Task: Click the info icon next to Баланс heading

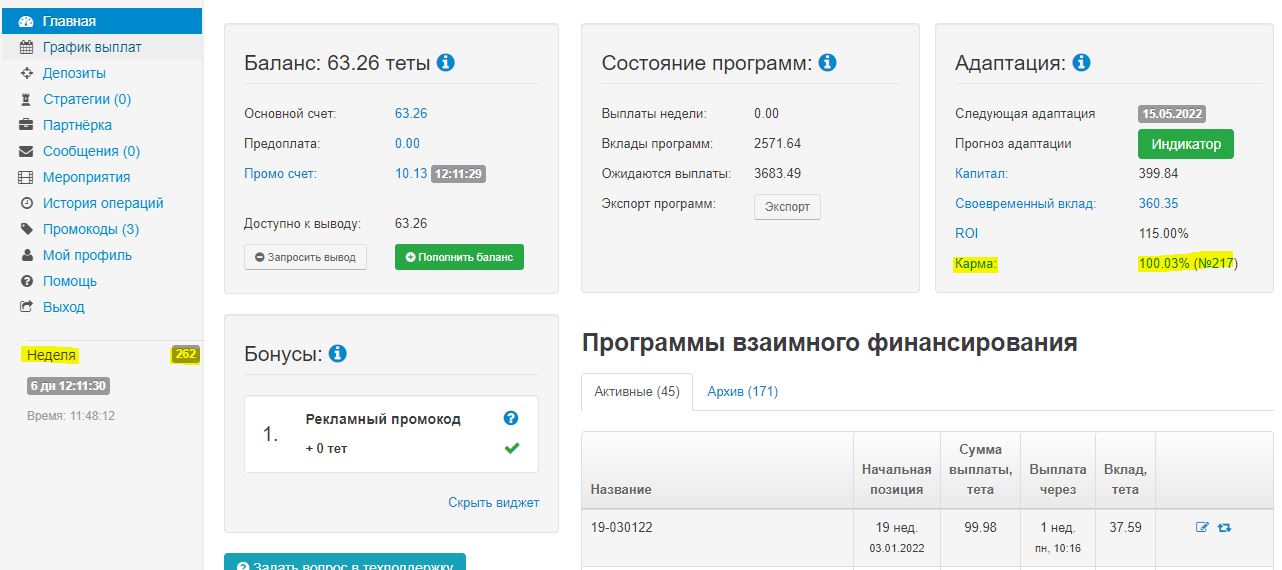Action: point(446,63)
